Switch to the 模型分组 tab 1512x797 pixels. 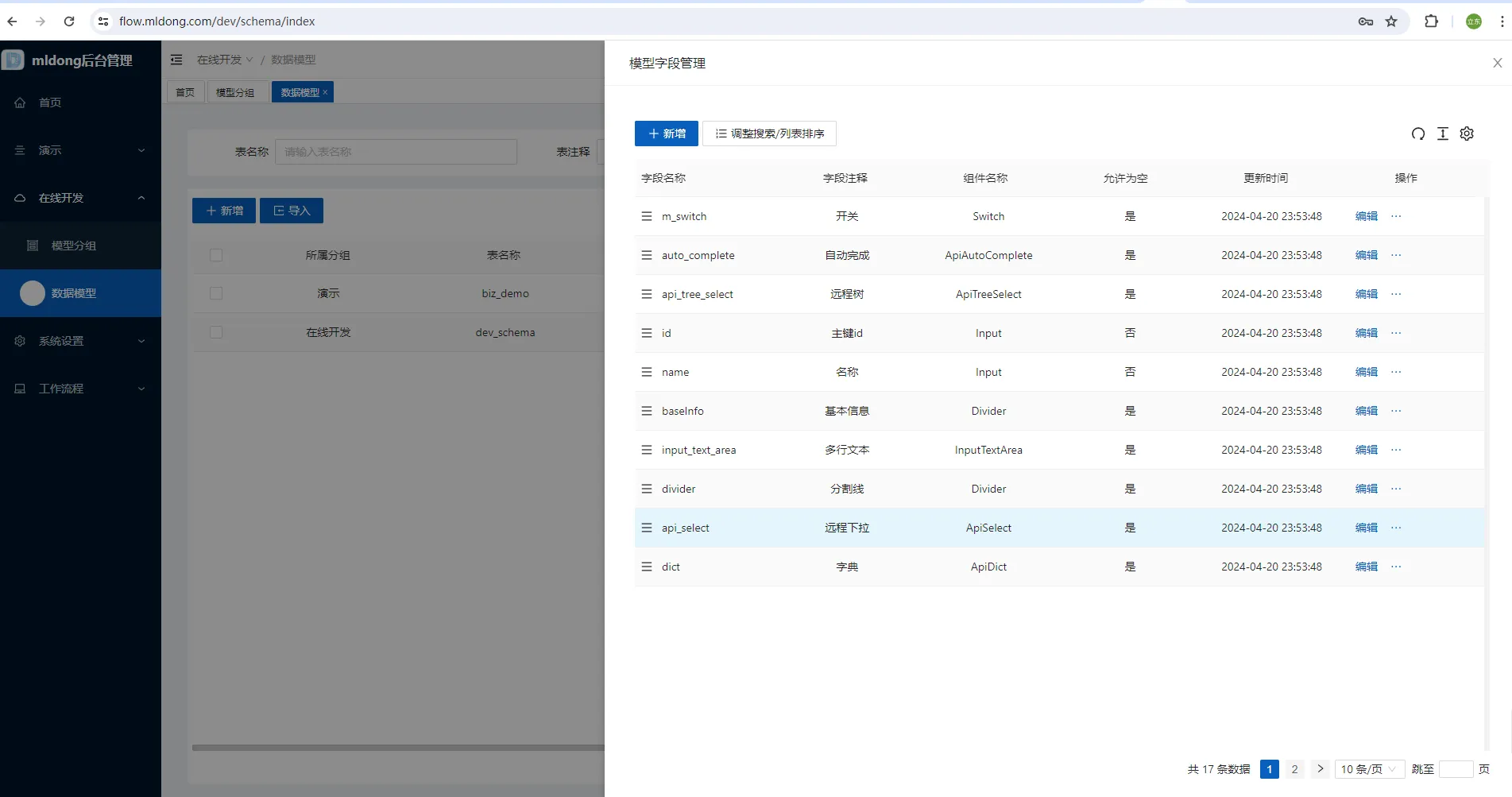[x=235, y=92]
